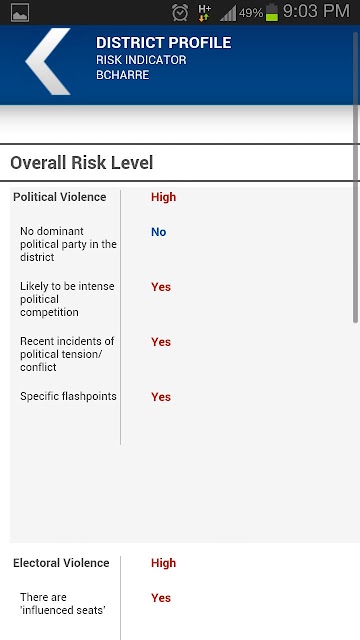Select Recent incidents of political tension item
Image resolution: width=360 pixels, height=640 pixels.
click(x=67, y=354)
